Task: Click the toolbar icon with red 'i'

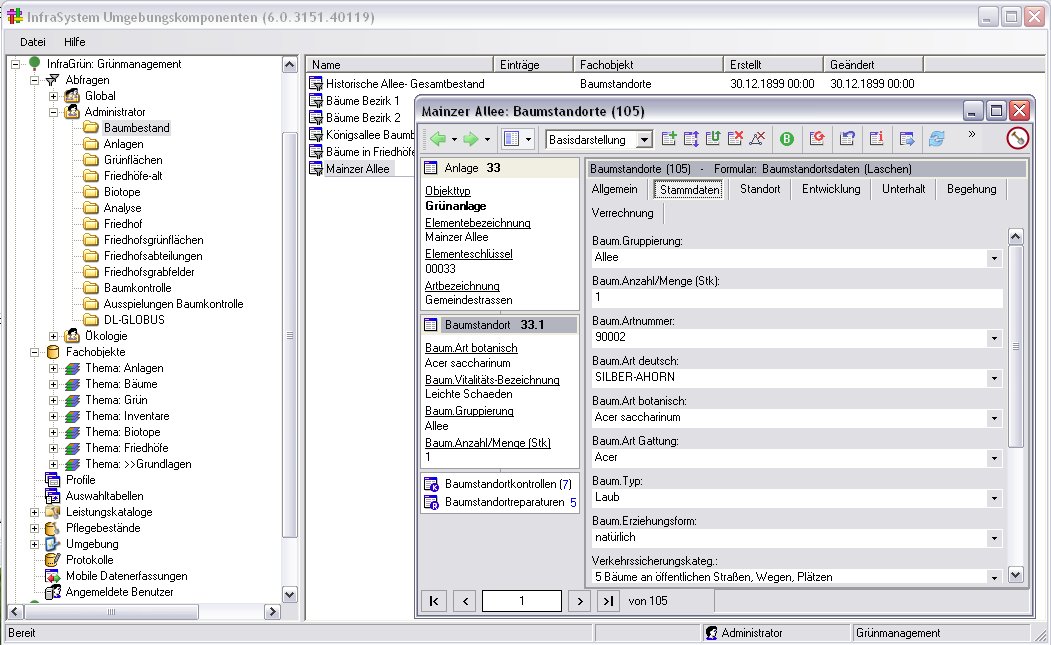Action: tap(876, 139)
